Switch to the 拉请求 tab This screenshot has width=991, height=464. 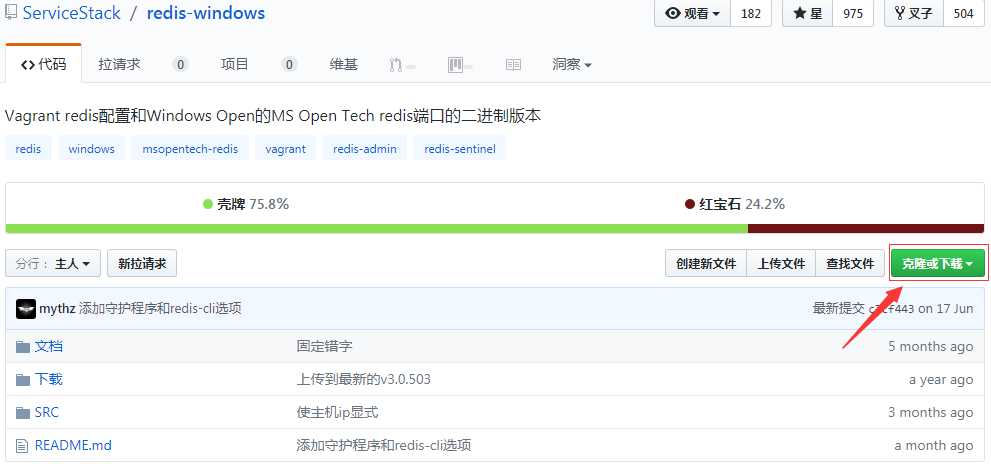119,64
